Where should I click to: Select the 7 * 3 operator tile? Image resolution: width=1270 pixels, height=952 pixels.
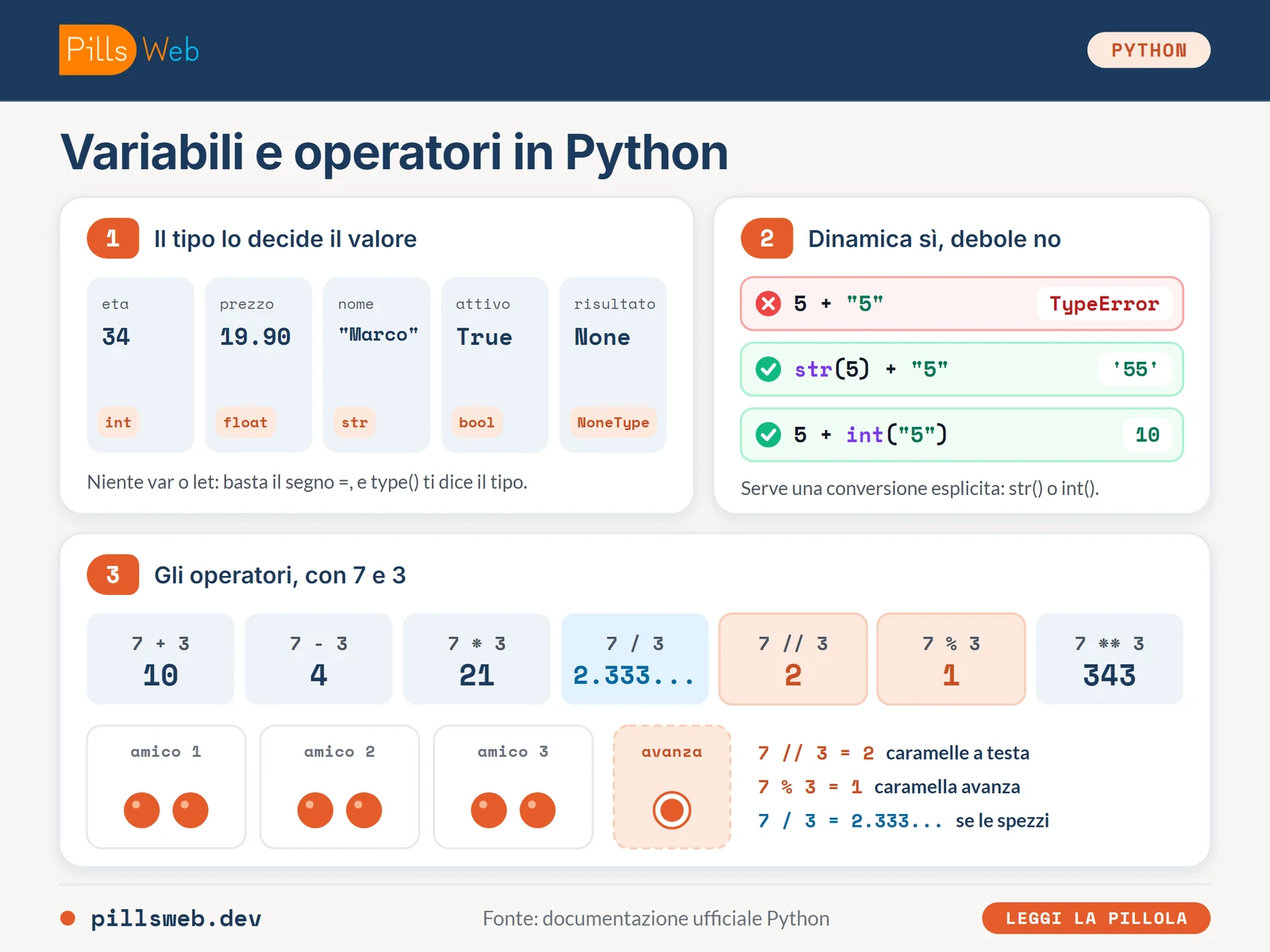pyautogui.click(x=476, y=658)
